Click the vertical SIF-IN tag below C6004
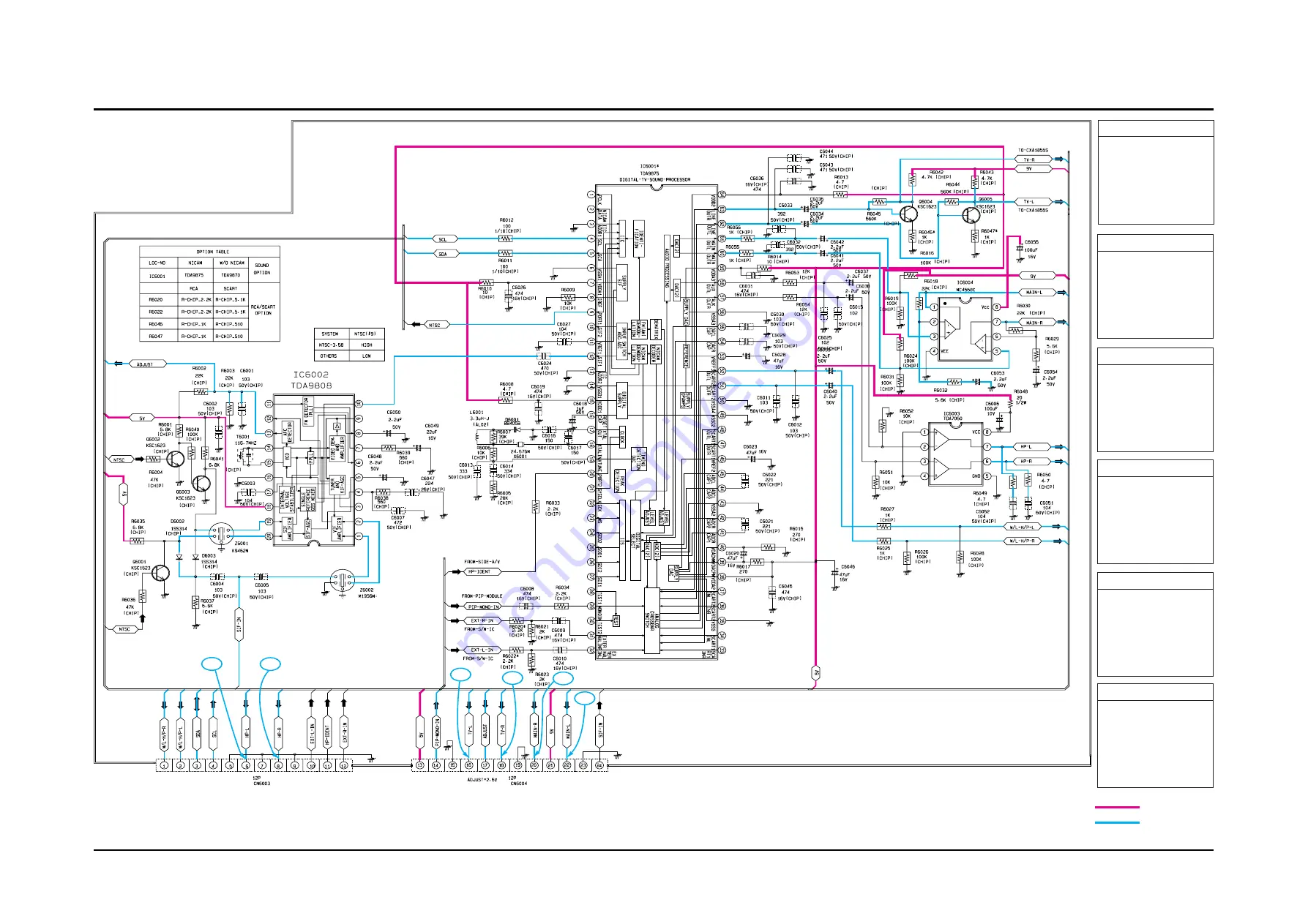Viewport: 1308px width, 924px height. (x=239, y=625)
